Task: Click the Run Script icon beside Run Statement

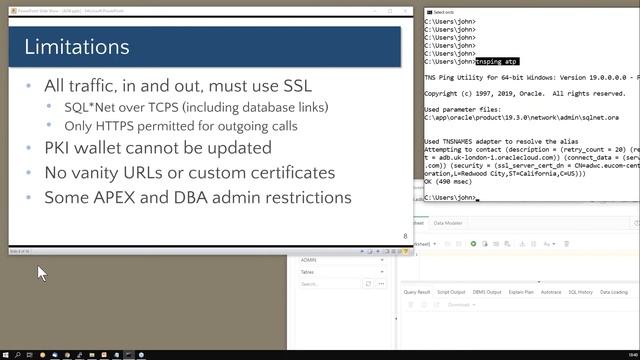Action: pos(484,244)
